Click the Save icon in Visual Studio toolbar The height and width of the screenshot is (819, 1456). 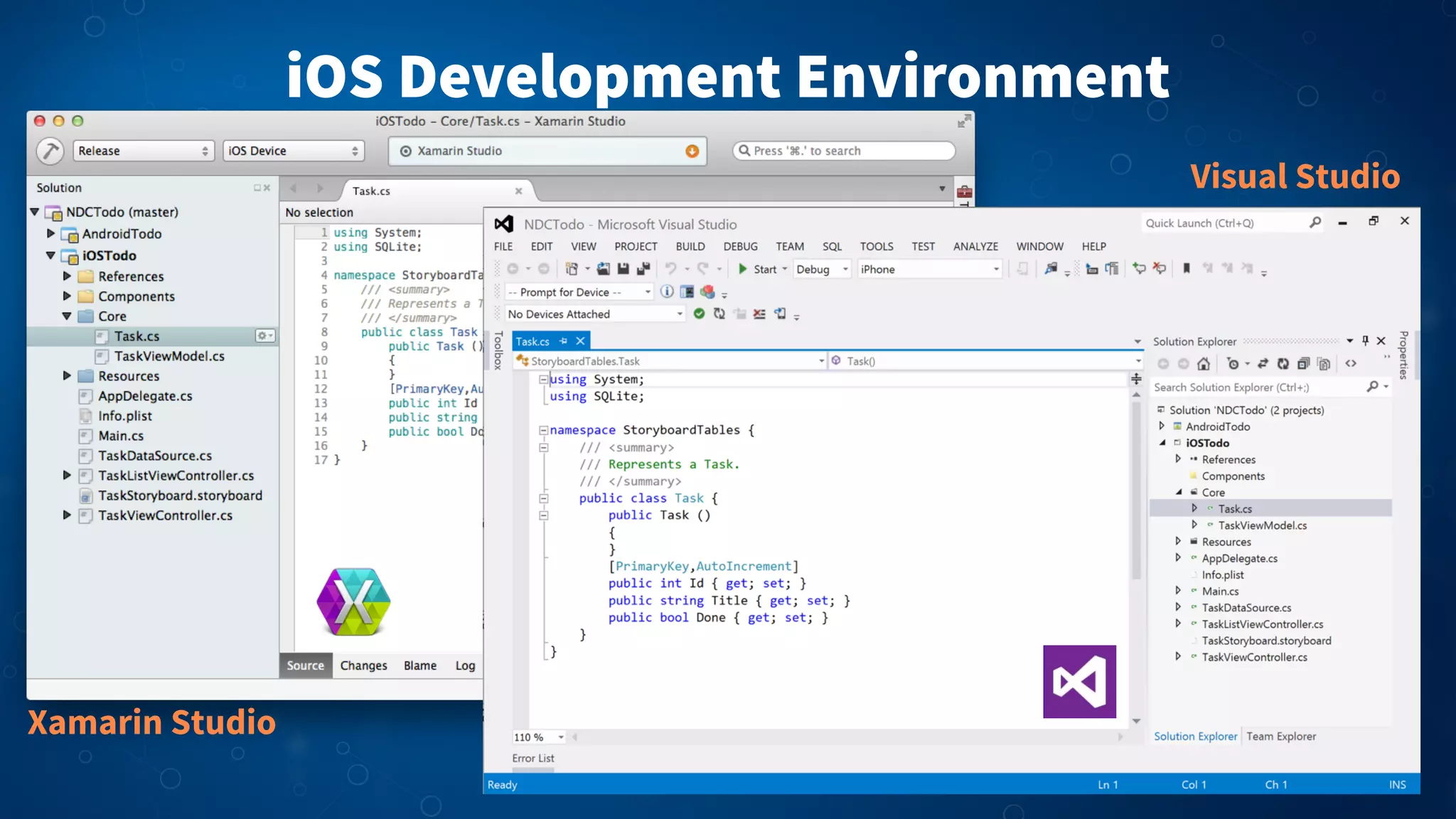[623, 269]
